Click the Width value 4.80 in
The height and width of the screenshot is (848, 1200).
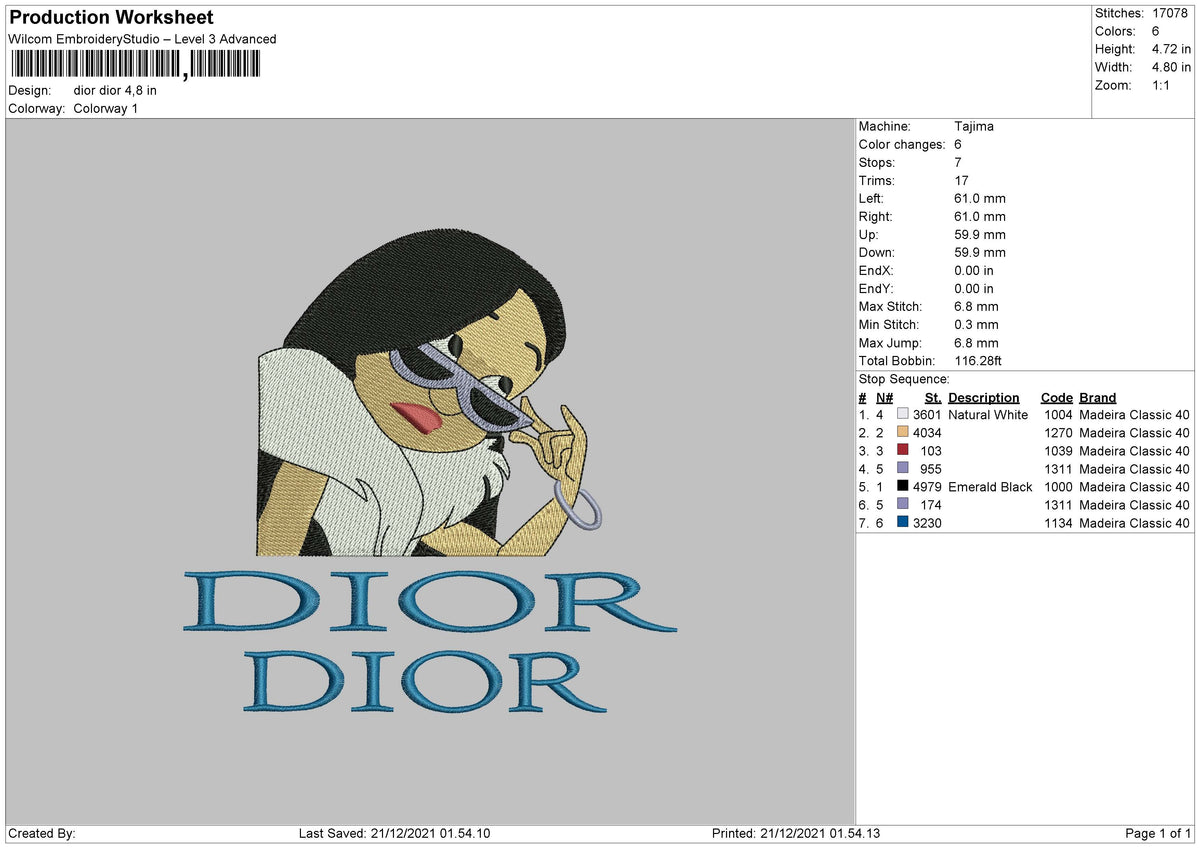(1173, 67)
